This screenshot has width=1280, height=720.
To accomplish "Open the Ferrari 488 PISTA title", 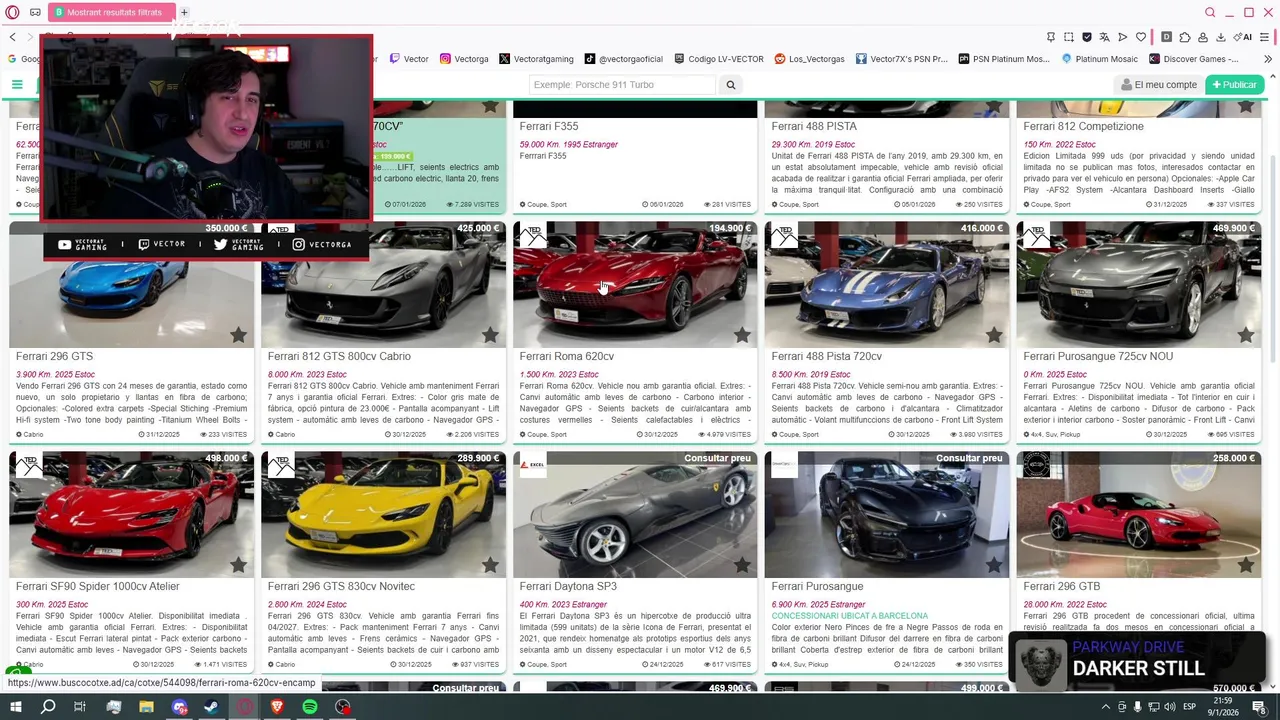I will [814, 126].
